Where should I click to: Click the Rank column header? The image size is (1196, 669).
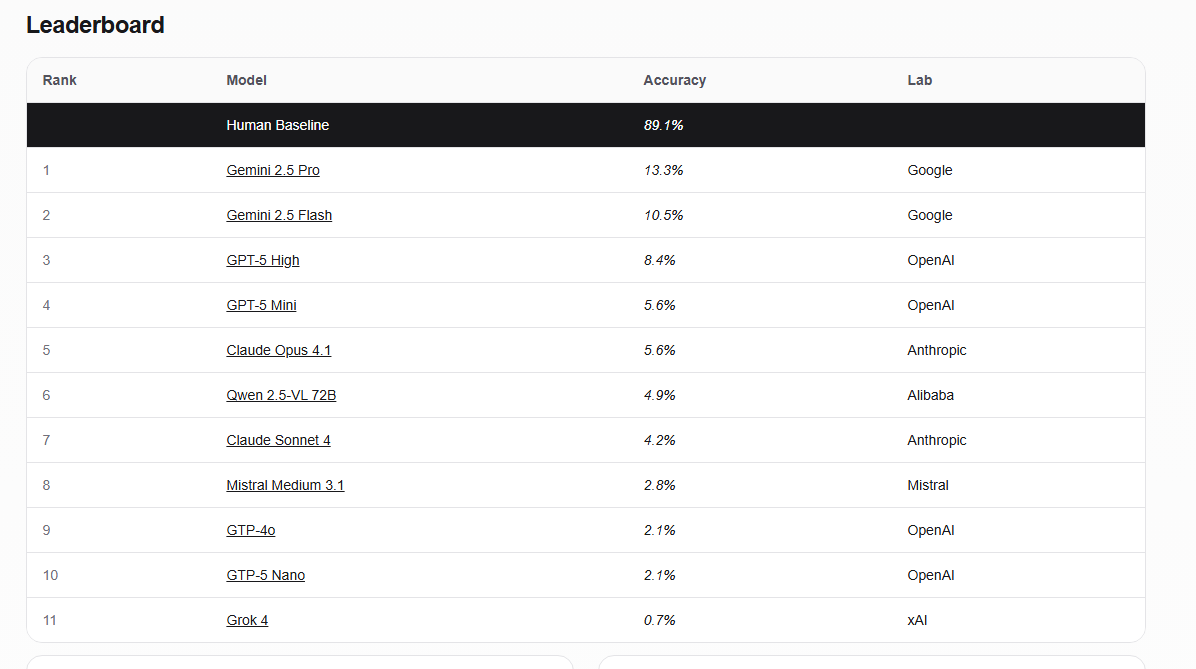click(x=60, y=80)
